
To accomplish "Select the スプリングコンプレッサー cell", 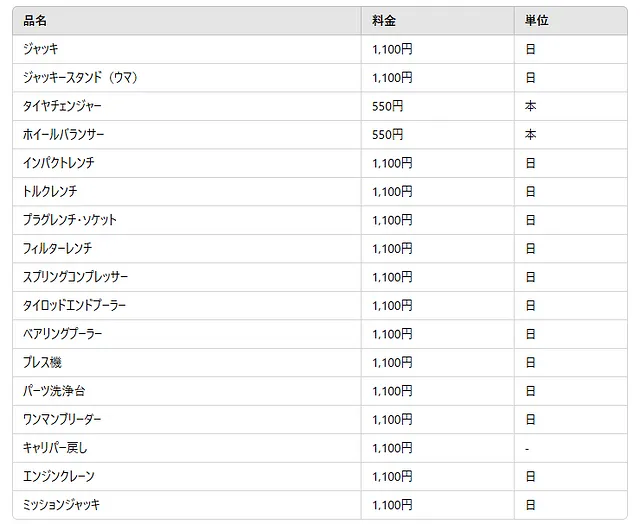I will [x=75, y=277].
